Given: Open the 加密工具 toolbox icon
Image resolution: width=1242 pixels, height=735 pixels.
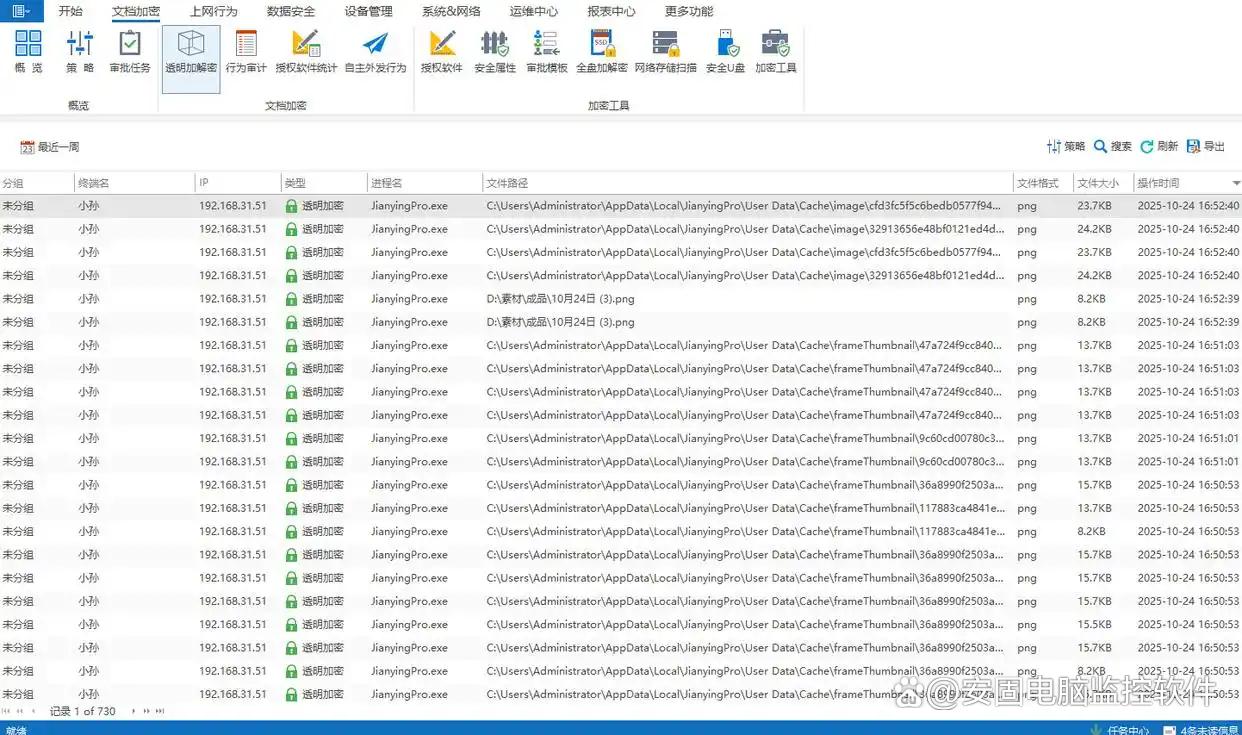Looking at the screenshot, I should pos(775,51).
